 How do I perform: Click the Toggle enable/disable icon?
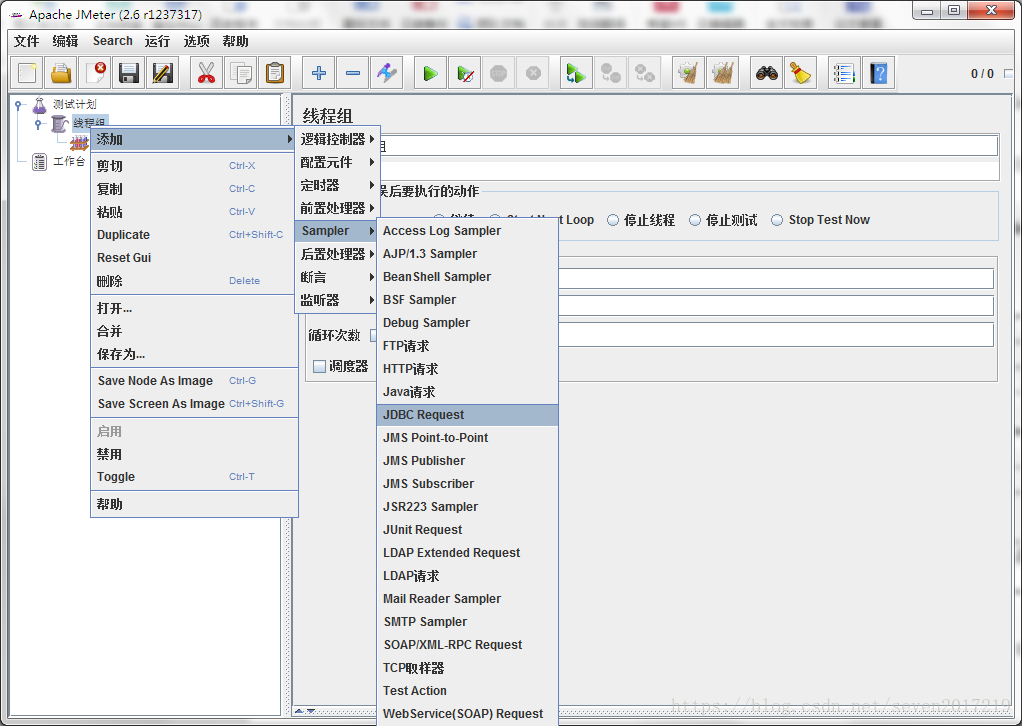pos(387,73)
